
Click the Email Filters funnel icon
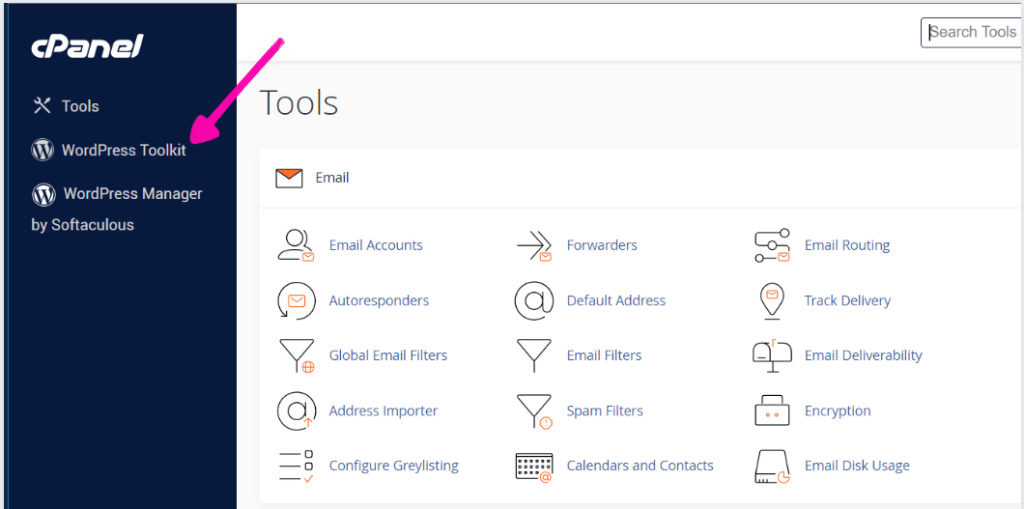coord(534,356)
